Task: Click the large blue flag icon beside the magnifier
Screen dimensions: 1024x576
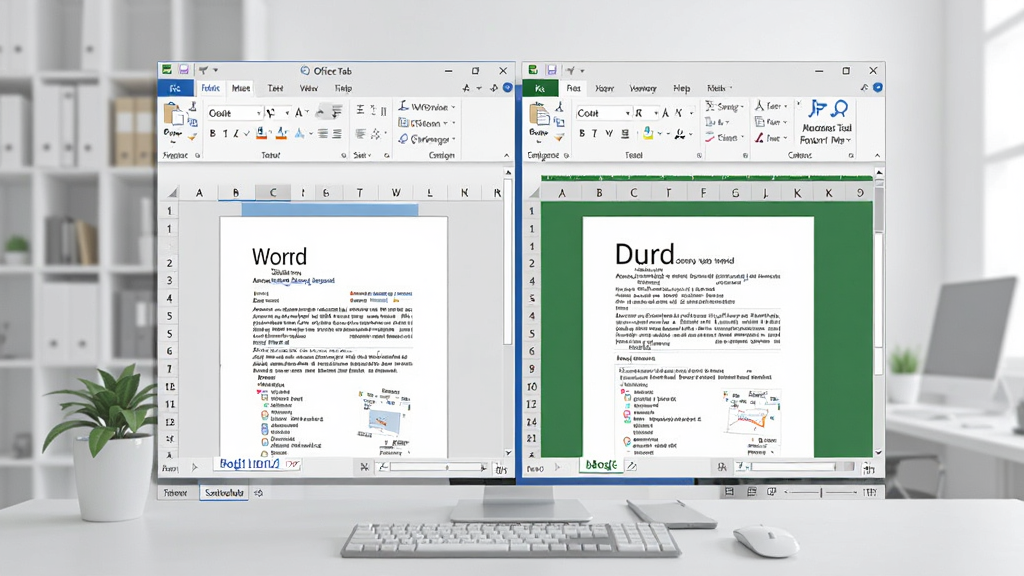Action: tap(816, 108)
